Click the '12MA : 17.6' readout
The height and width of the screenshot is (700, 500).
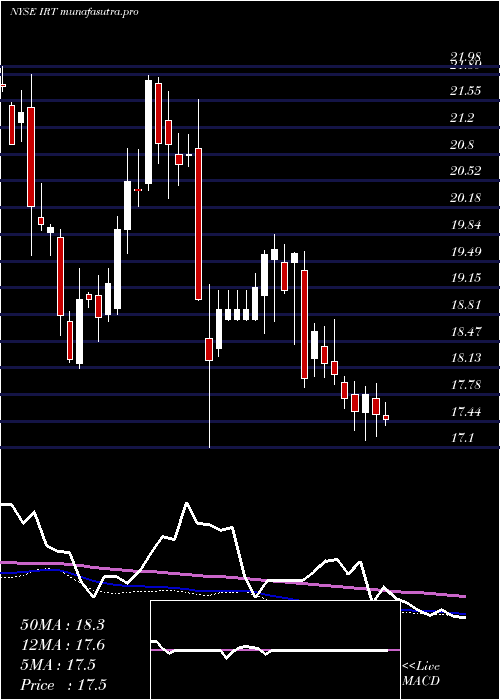[62, 645]
